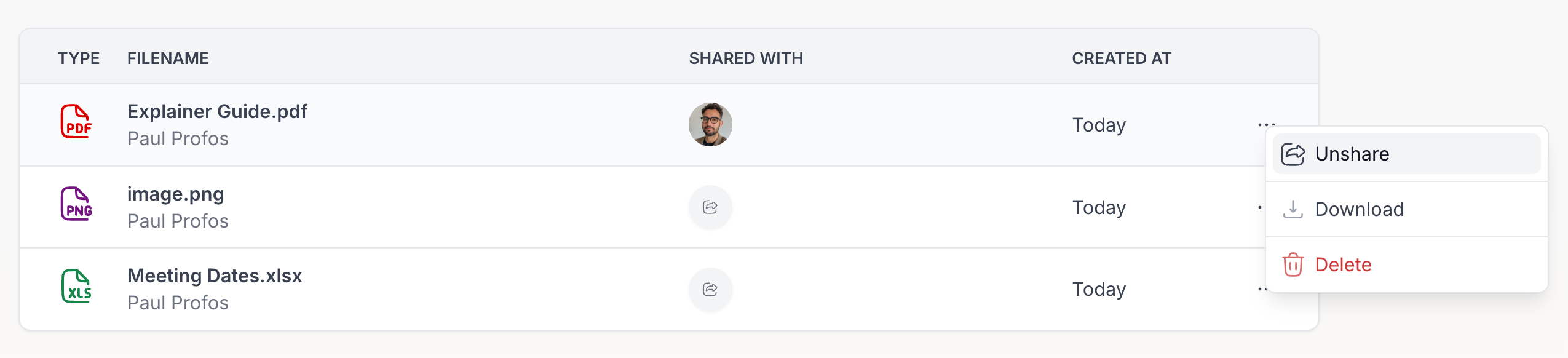Click share icon for image.png
This screenshot has height=358, width=1568.
click(710, 207)
